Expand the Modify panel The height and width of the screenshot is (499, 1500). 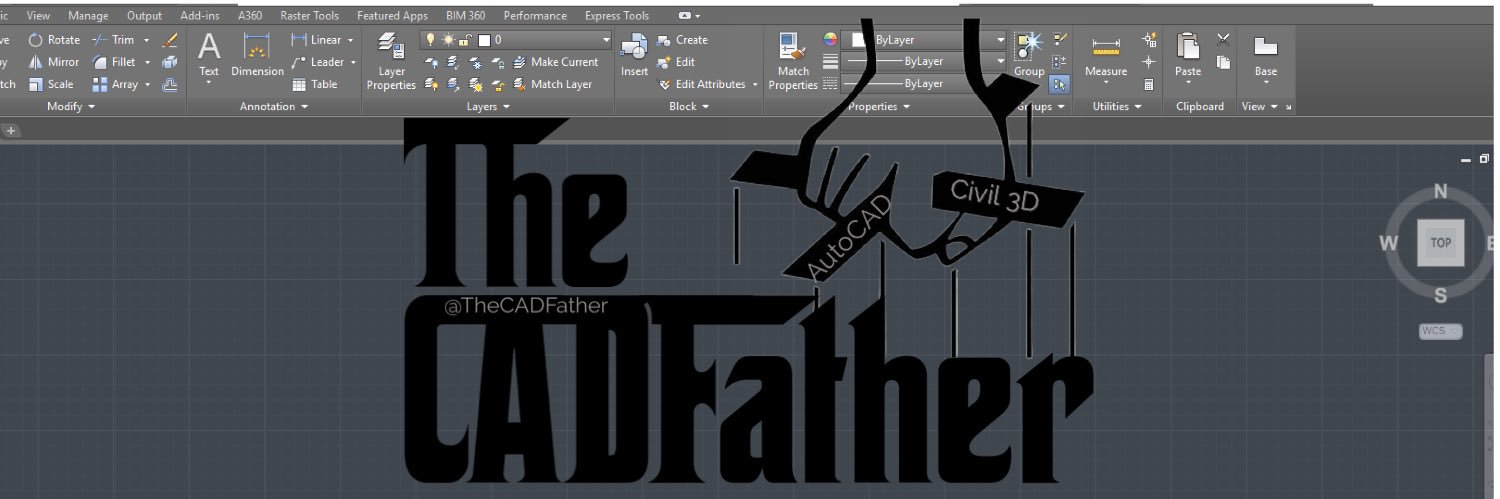tap(71, 106)
